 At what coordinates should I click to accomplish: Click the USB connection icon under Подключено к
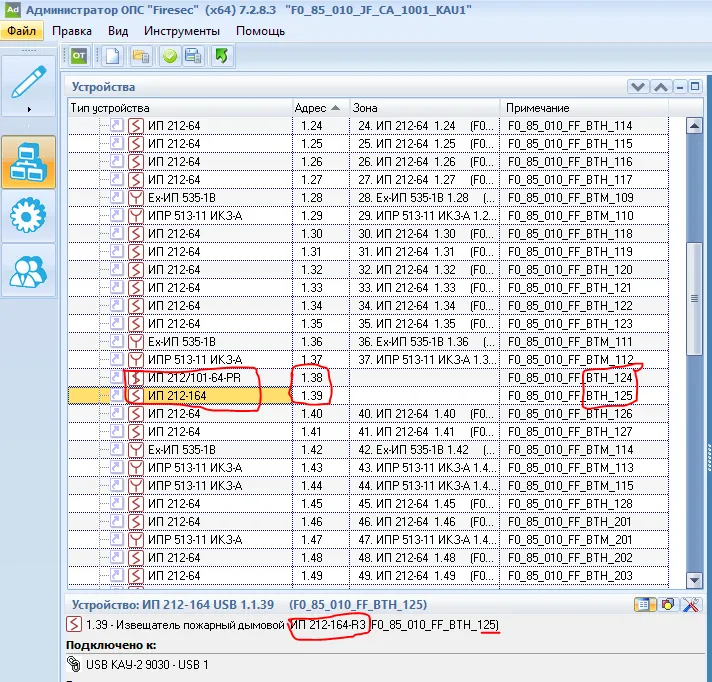[x=73, y=664]
